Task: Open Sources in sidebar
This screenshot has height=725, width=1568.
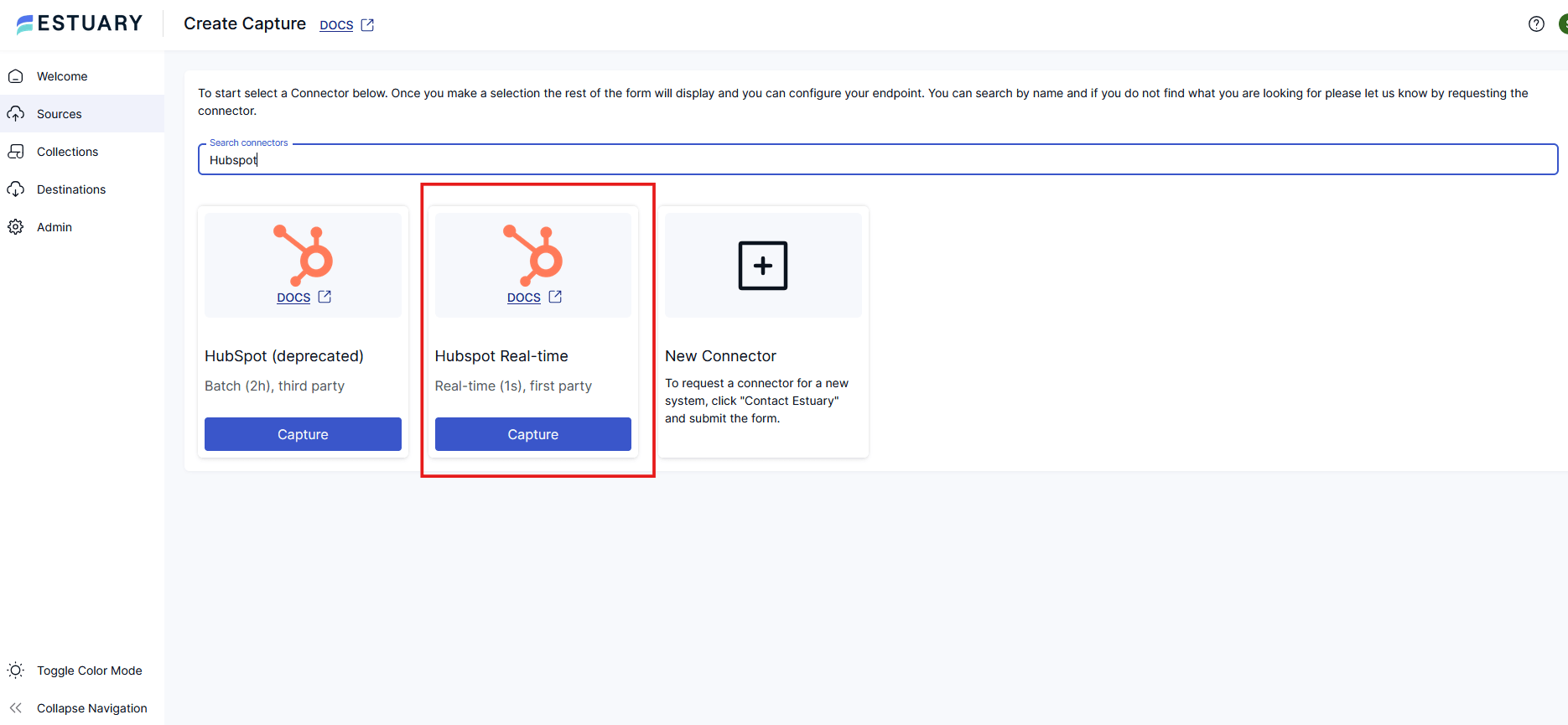Action: coord(82,114)
